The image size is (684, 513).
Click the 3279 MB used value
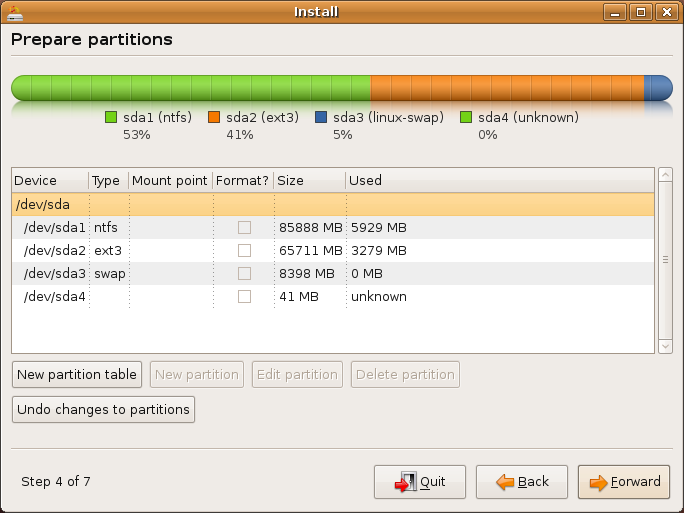(379, 250)
